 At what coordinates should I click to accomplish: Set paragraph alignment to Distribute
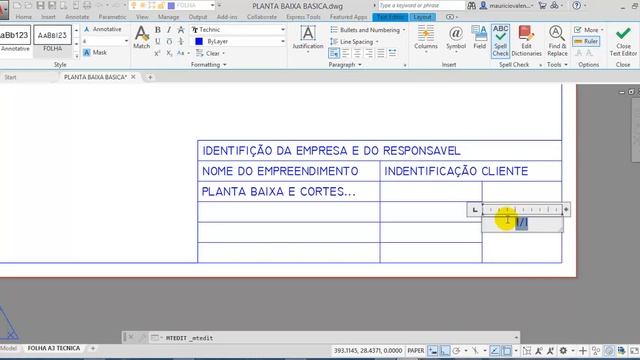pyautogui.click(x=392, y=53)
